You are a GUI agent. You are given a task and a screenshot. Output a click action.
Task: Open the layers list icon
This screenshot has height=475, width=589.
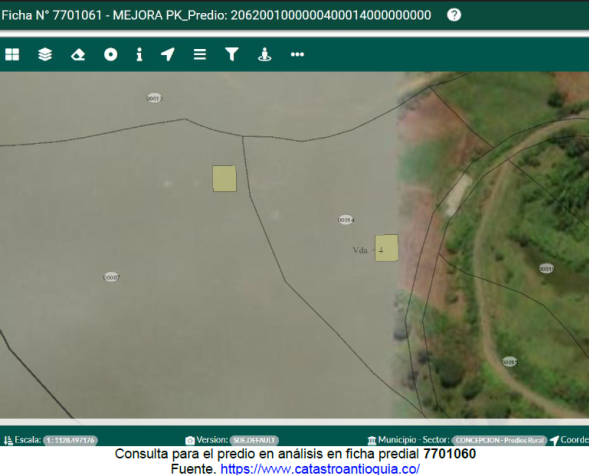click(x=45, y=54)
